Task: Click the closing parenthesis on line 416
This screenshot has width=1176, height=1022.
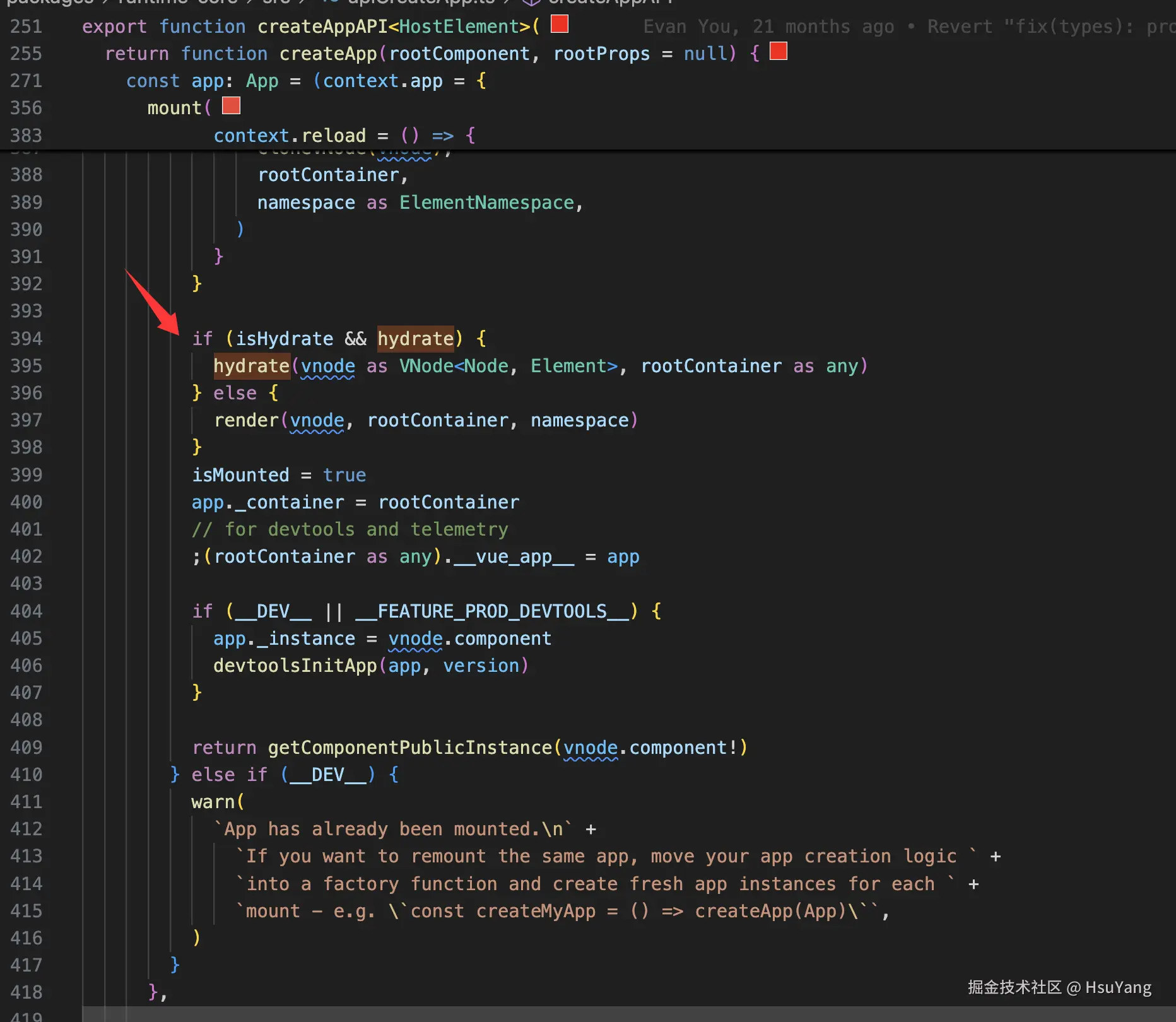Action: click(197, 938)
